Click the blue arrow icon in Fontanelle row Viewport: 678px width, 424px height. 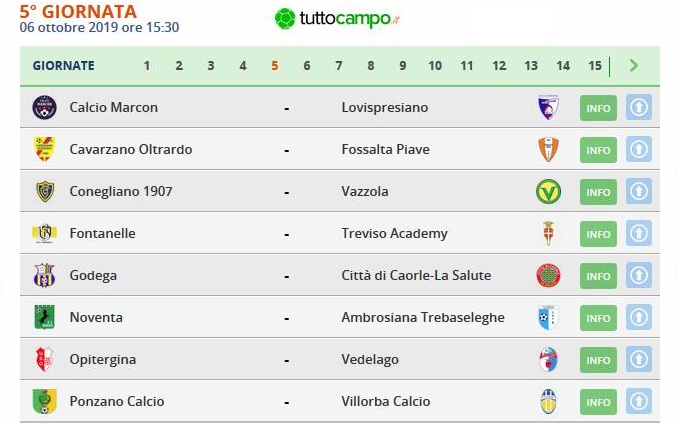[x=639, y=233]
